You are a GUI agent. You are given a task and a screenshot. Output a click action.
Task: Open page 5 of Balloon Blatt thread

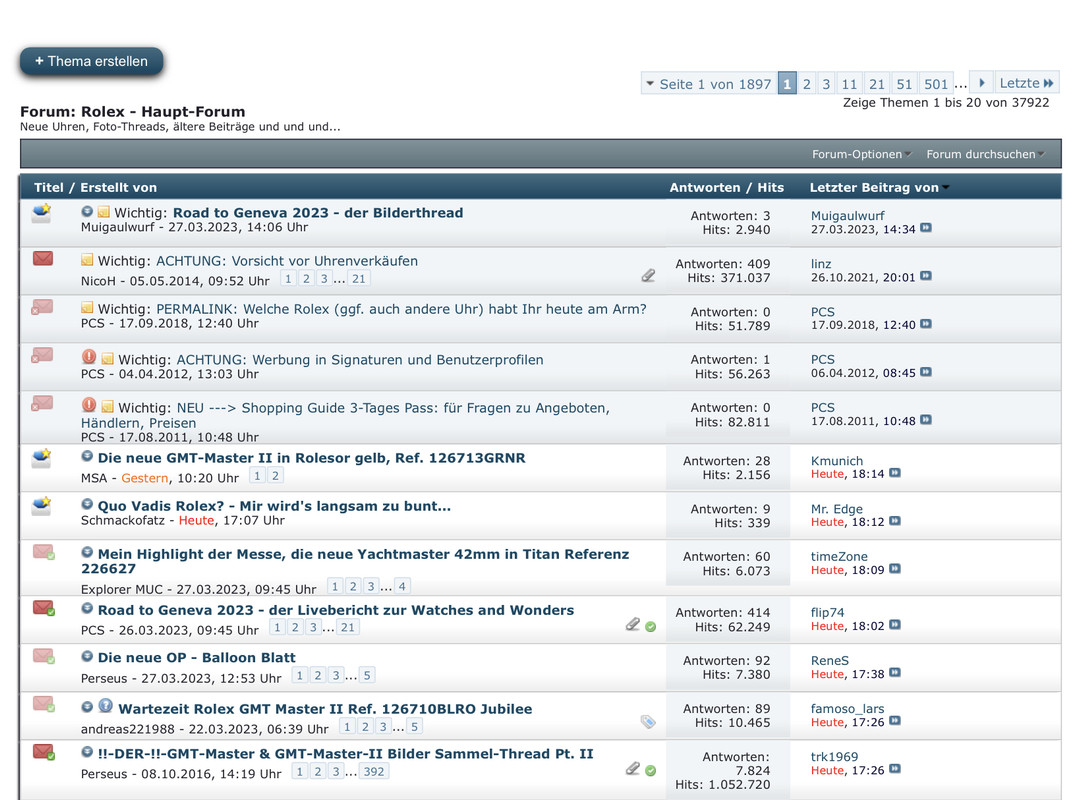(367, 675)
